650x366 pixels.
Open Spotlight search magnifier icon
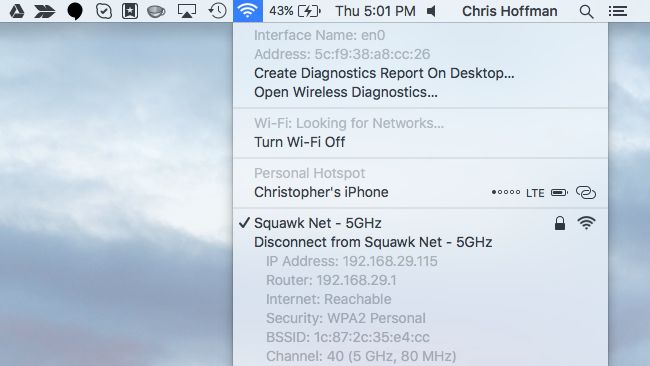(586, 12)
